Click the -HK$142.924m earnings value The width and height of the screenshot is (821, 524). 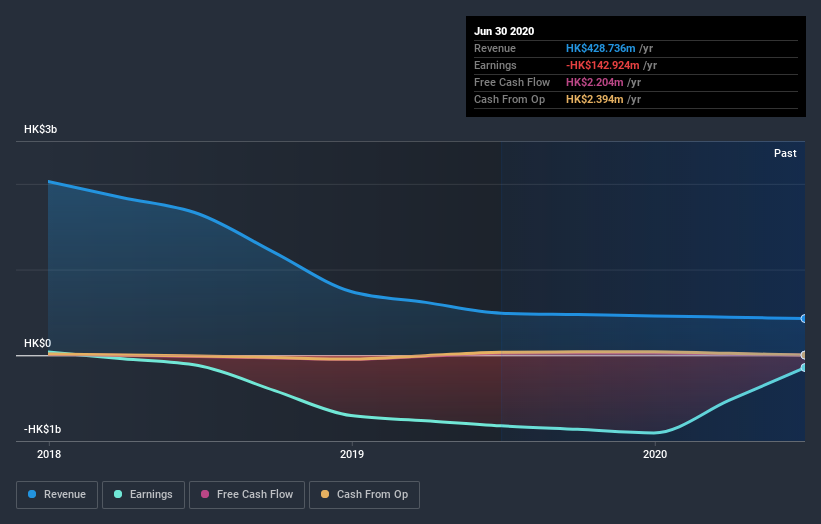pyautogui.click(x=603, y=65)
